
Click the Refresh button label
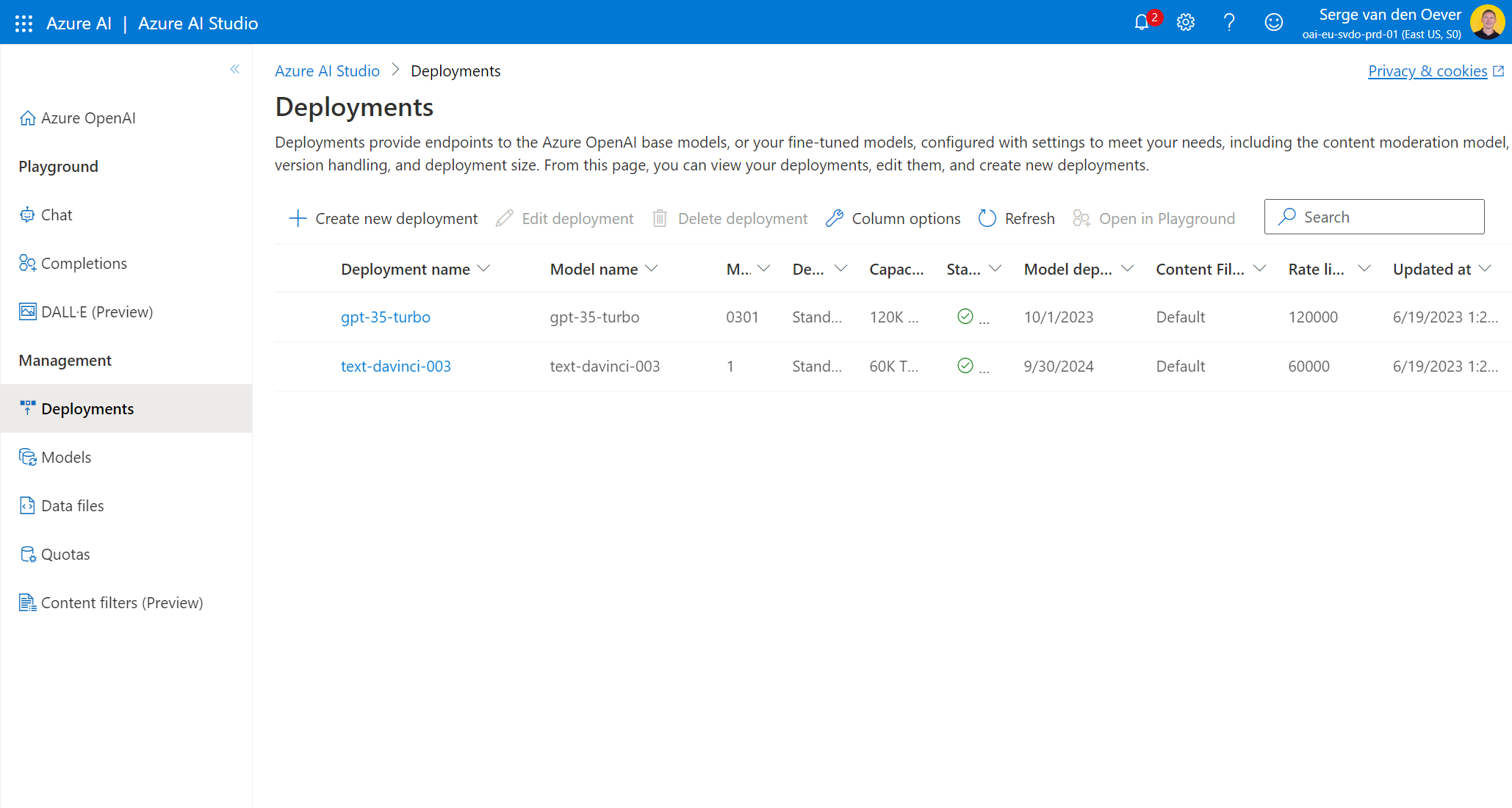tap(1029, 218)
